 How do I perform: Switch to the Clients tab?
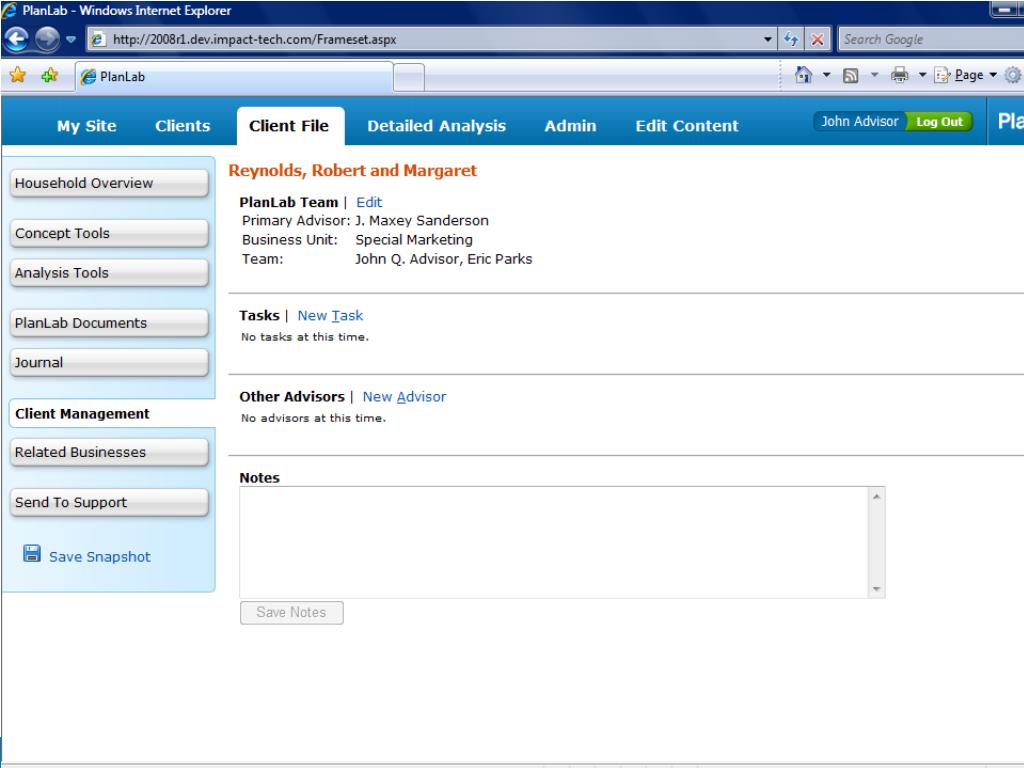click(182, 125)
